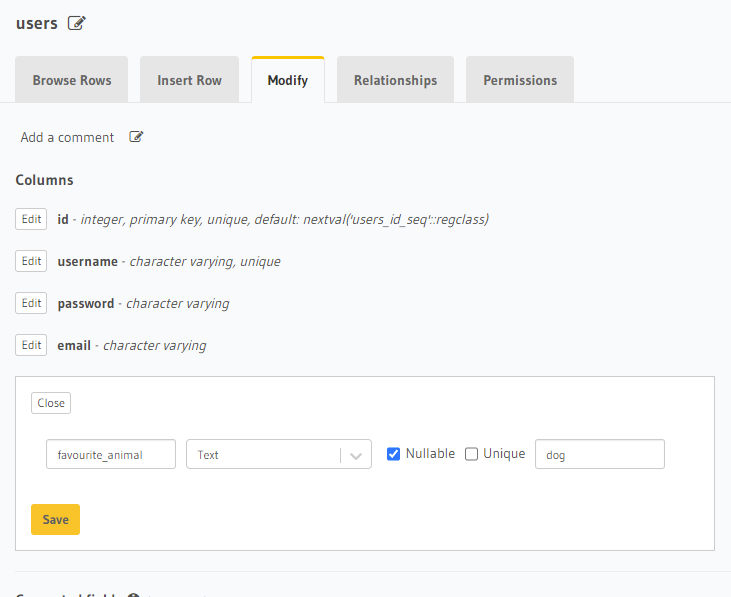Click Edit for the username column
The height and width of the screenshot is (597, 731).
click(32, 261)
